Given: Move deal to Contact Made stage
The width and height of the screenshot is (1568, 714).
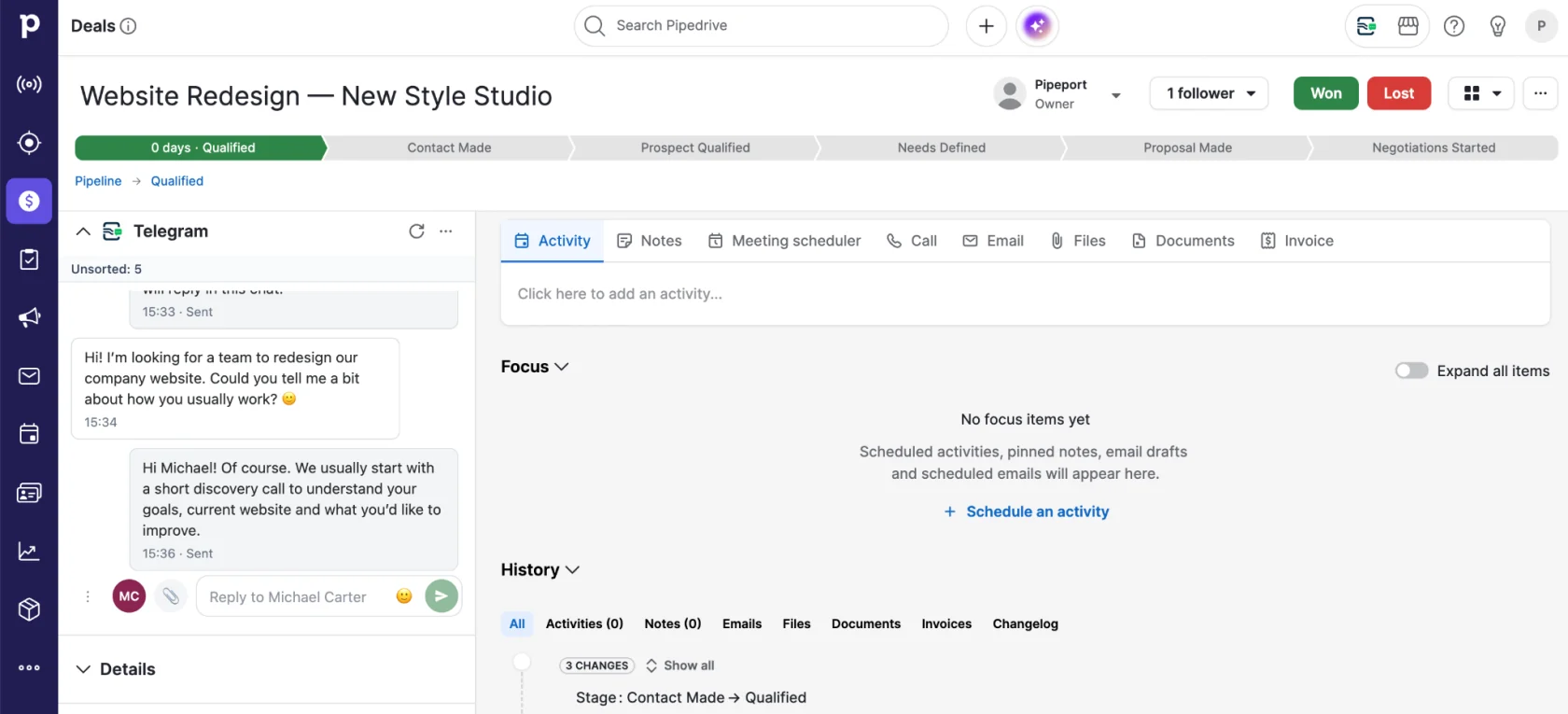Looking at the screenshot, I should coord(449,147).
